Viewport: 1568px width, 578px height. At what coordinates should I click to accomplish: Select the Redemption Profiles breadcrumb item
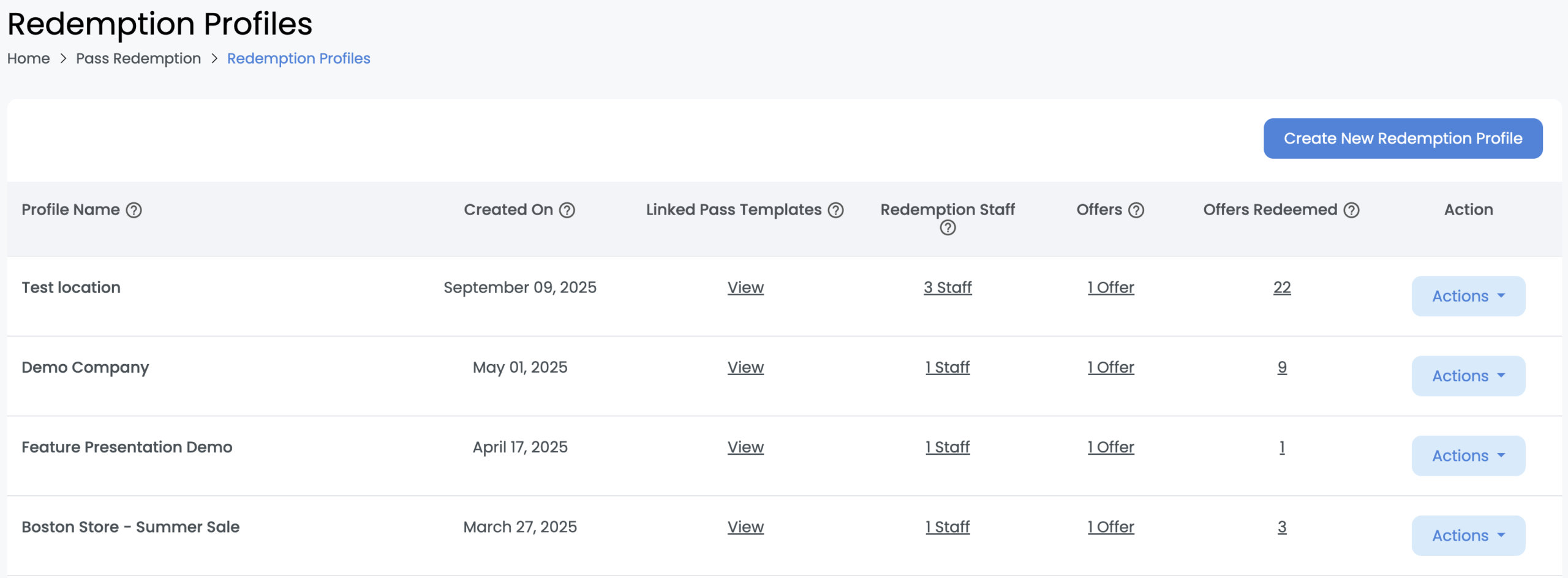[x=298, y=58]
